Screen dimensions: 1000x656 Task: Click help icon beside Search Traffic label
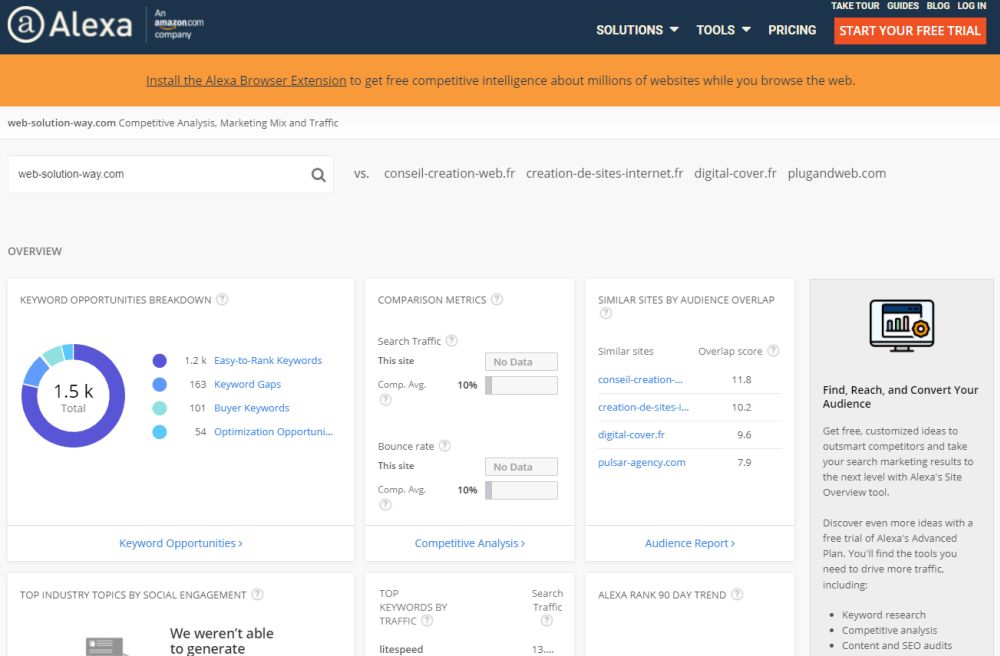coord(452,340)
